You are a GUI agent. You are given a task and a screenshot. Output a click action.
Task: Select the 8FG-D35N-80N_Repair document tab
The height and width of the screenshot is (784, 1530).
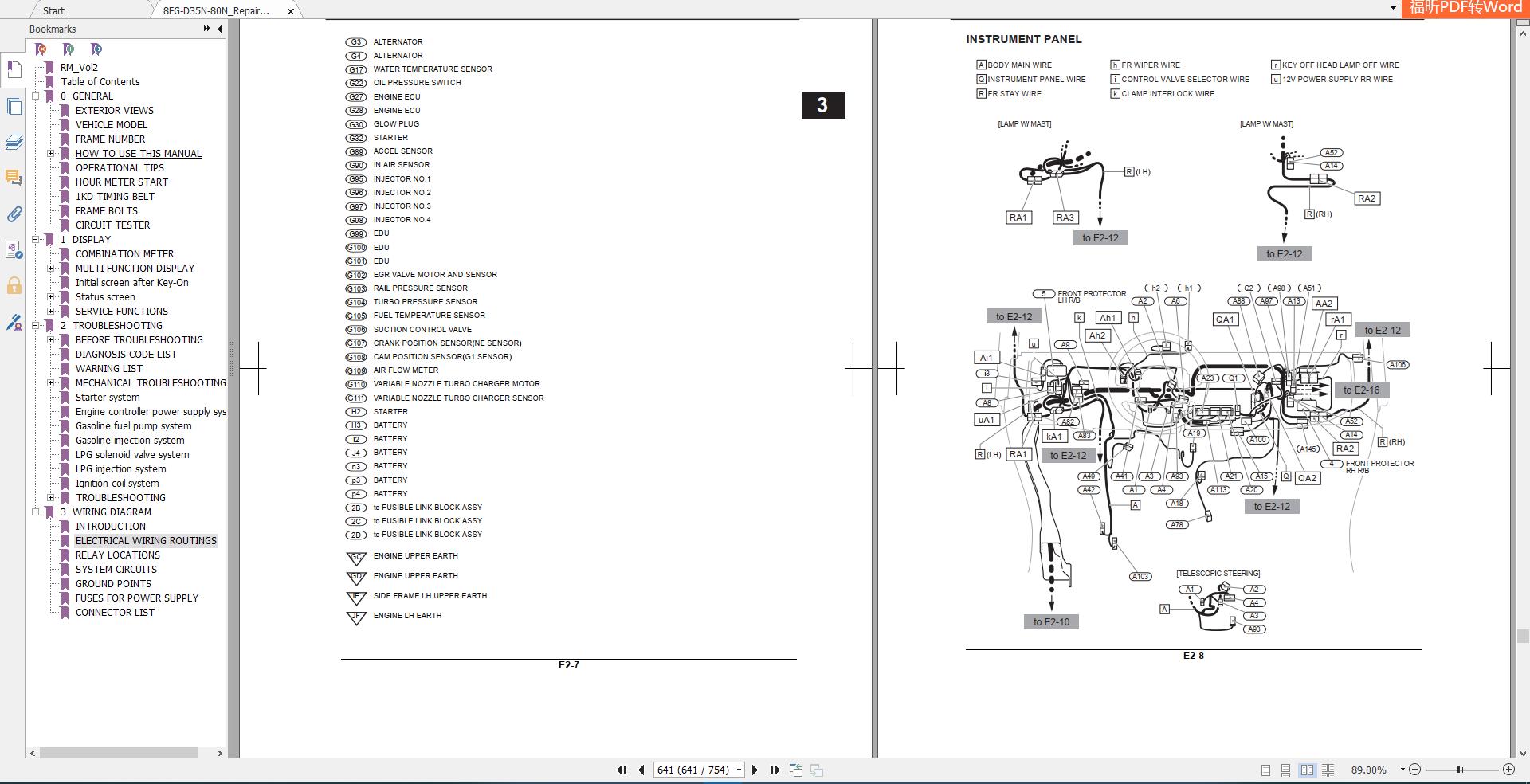216,10
